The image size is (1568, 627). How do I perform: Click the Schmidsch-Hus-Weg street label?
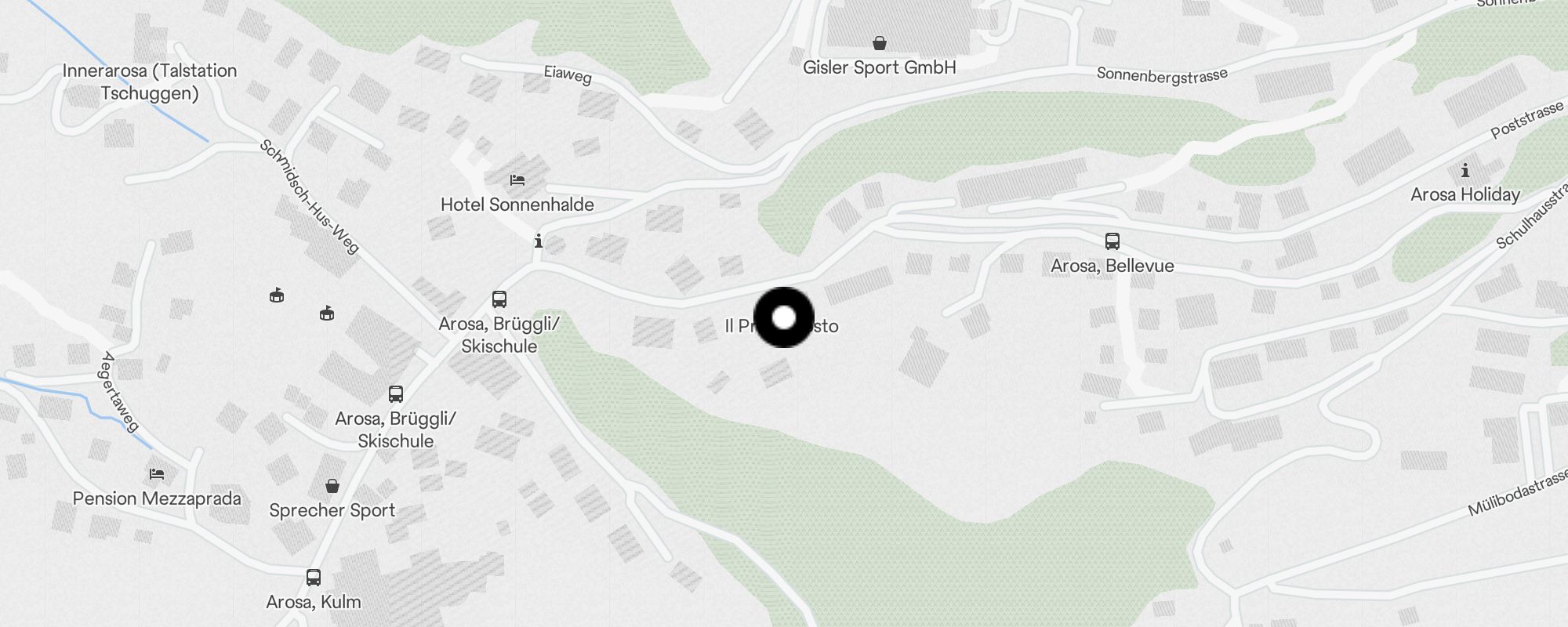[x=310, y=196]
